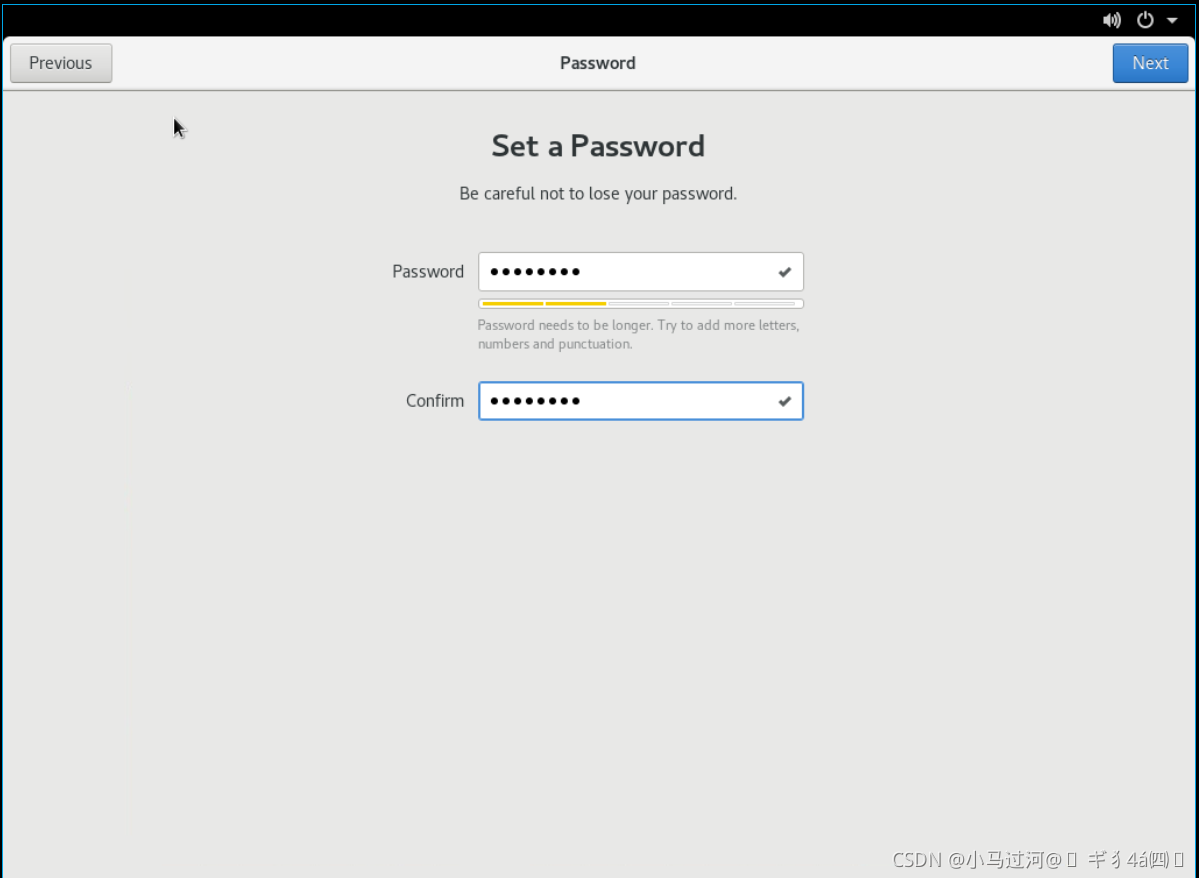Click the checkmark icon in Confirm field
This screenshot has height=878, width=1199.
(785, 401)
